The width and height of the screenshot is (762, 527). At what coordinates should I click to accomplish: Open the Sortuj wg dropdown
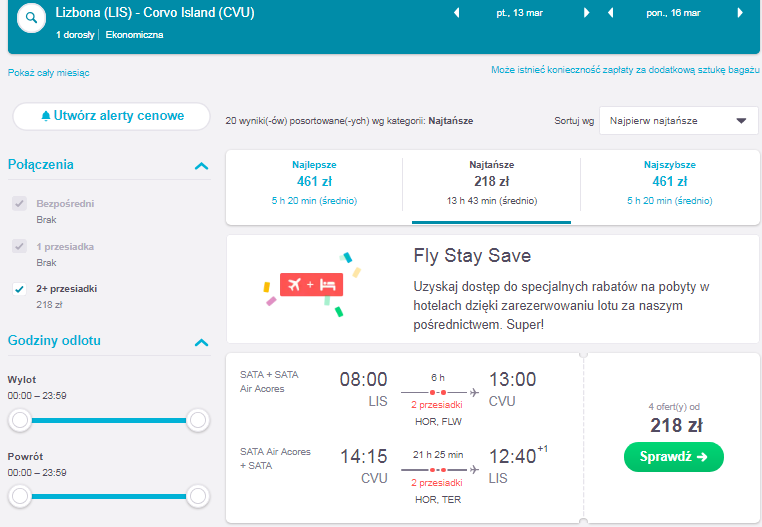click(x=678, y=121)
